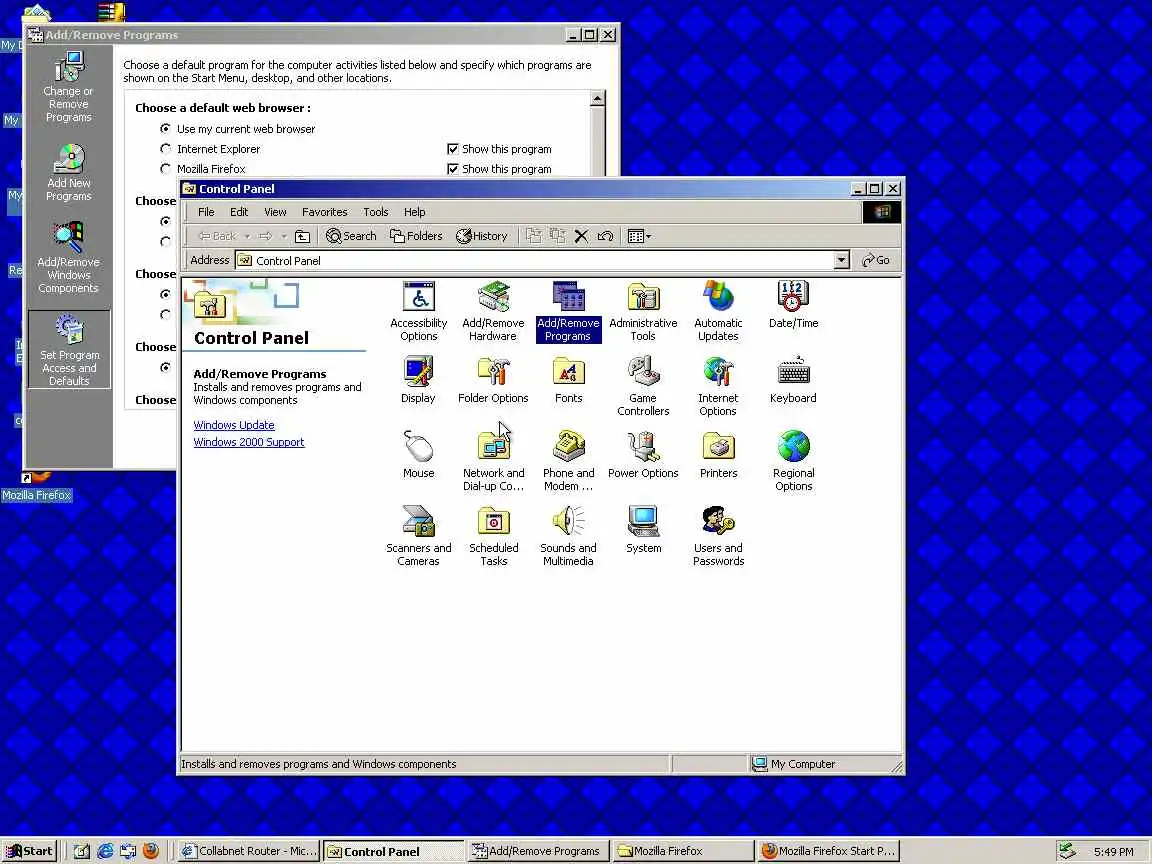
Task: Launch Internet Explorer quick launch icon
Action: tap(105, 851)
